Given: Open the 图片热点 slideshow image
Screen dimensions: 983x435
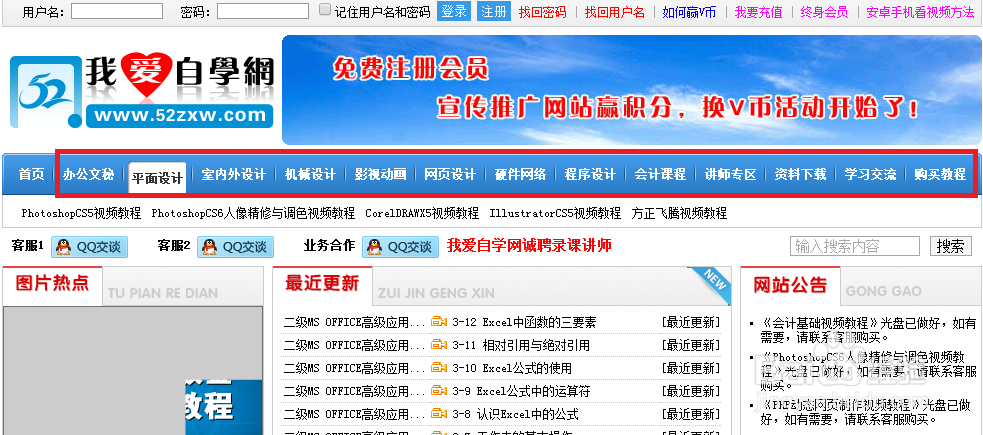Looking at the screenshot, I should point(133,370).
